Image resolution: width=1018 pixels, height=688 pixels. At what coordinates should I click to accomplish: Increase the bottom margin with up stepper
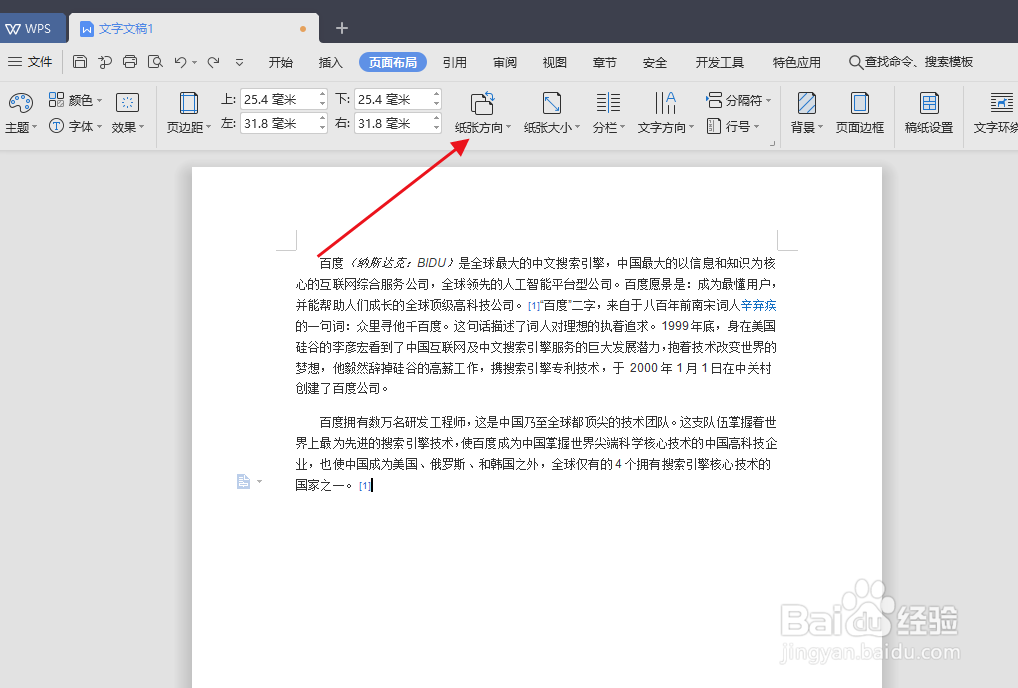click(x=436, y=95)
